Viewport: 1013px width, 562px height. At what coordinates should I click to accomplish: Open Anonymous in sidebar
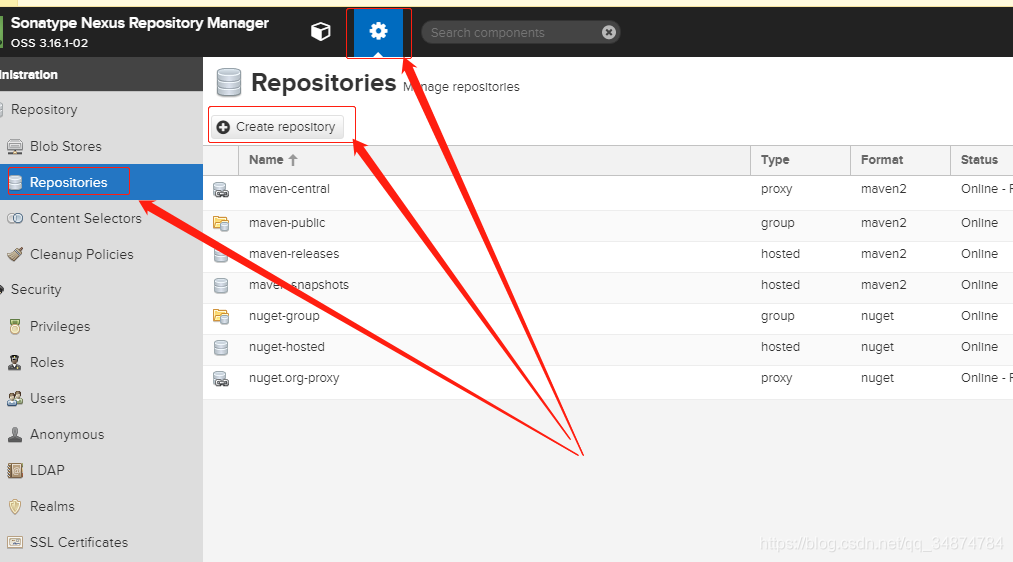point(101,435)
